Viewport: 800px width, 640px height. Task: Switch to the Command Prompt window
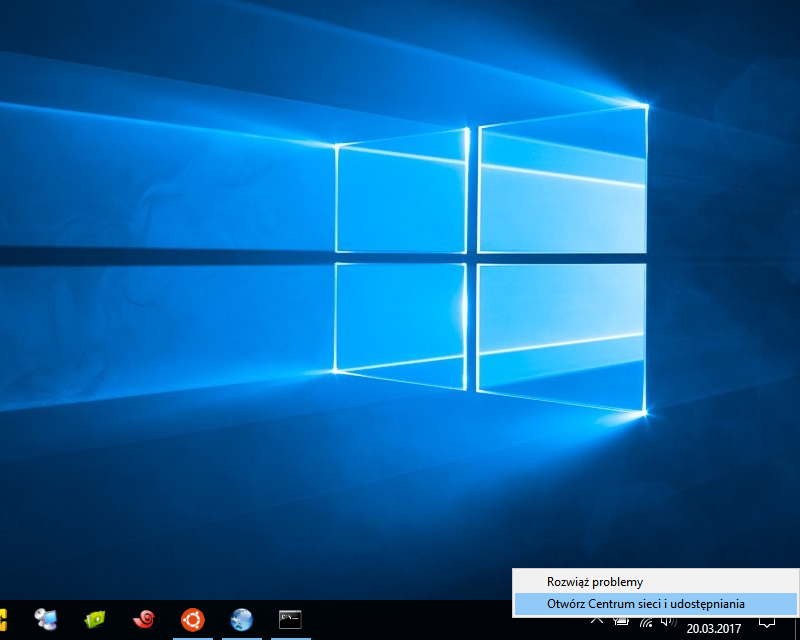click(290, 620)
